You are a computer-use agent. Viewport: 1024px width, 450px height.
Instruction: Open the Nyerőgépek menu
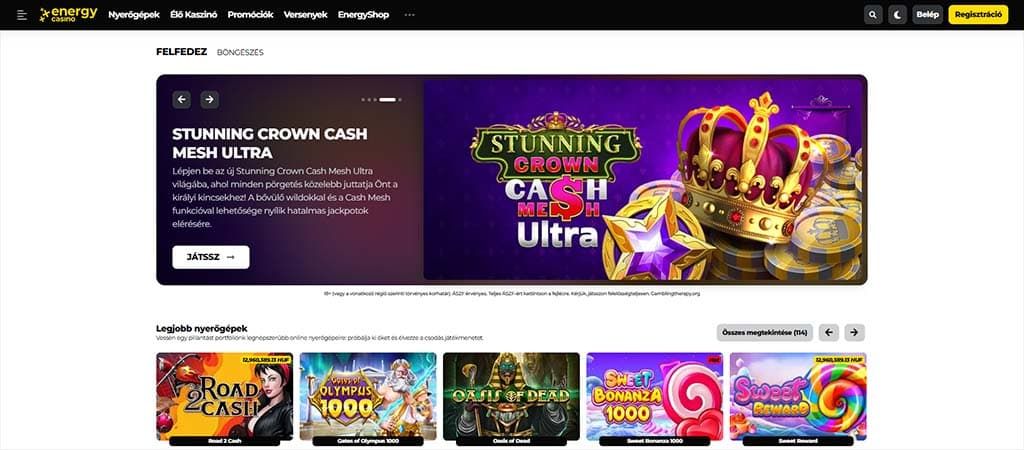click(x=134, y=14)
